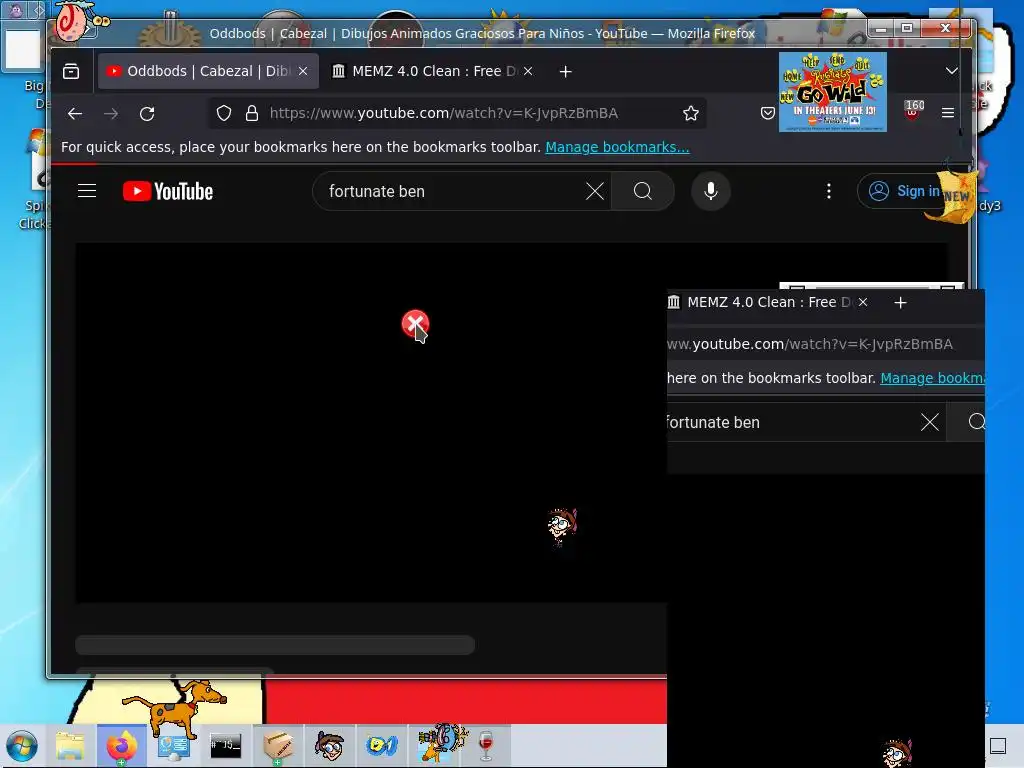Screen dimensions: 1024x768
Task: Click the show desktop square icon
Action: tap(998, 746)
